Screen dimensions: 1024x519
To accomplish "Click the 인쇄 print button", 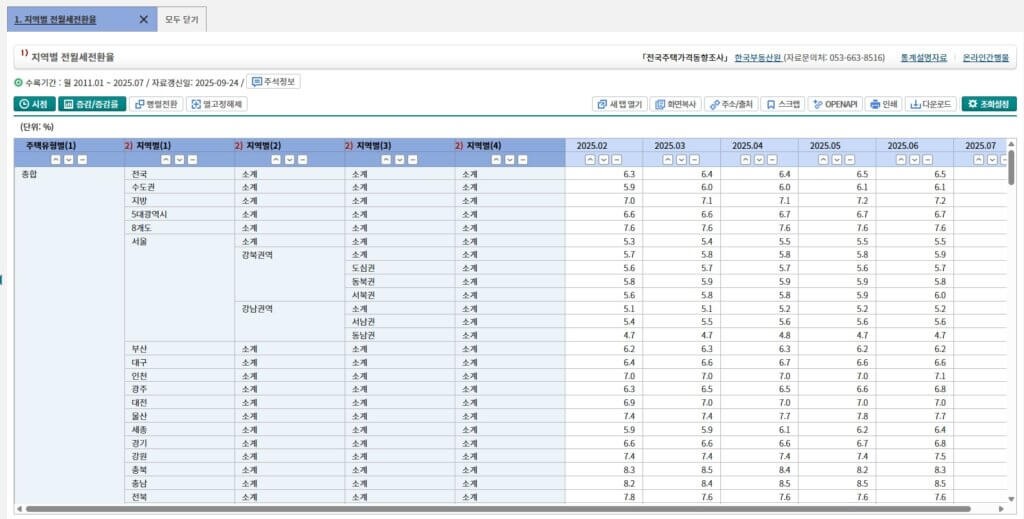I will point(883,104).
